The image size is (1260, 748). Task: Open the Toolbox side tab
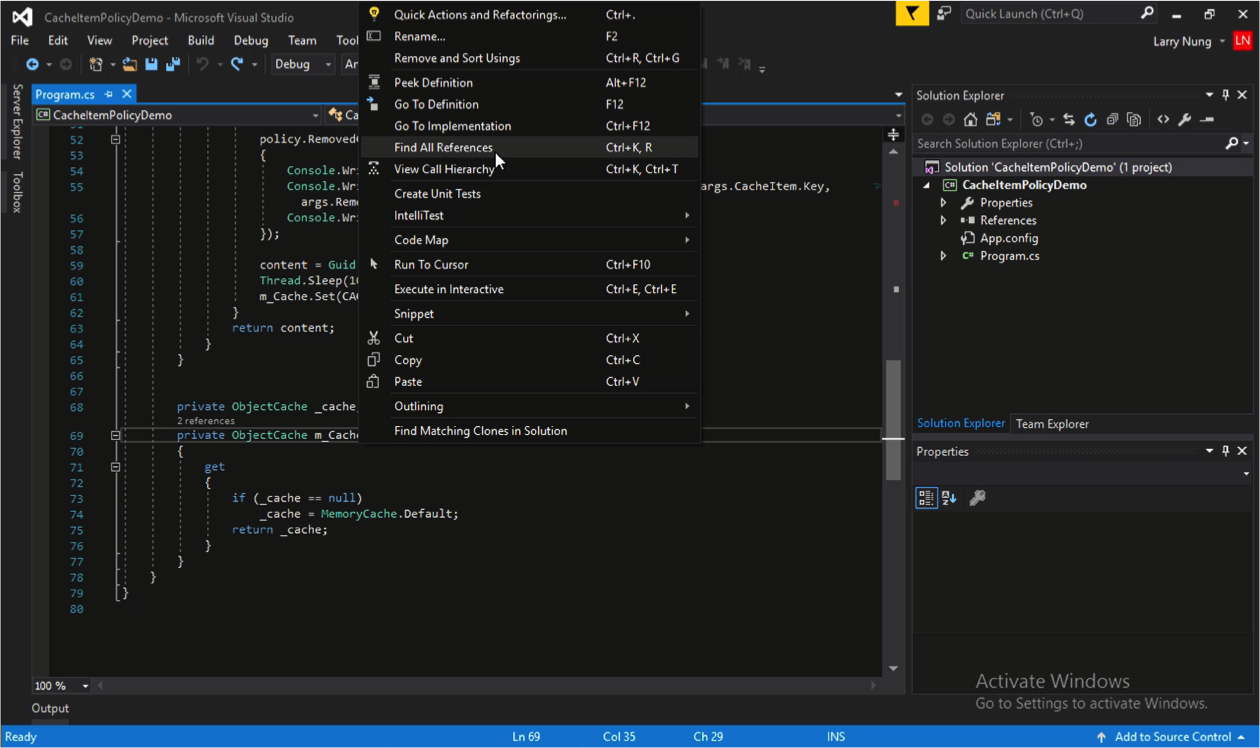(17, 192)
